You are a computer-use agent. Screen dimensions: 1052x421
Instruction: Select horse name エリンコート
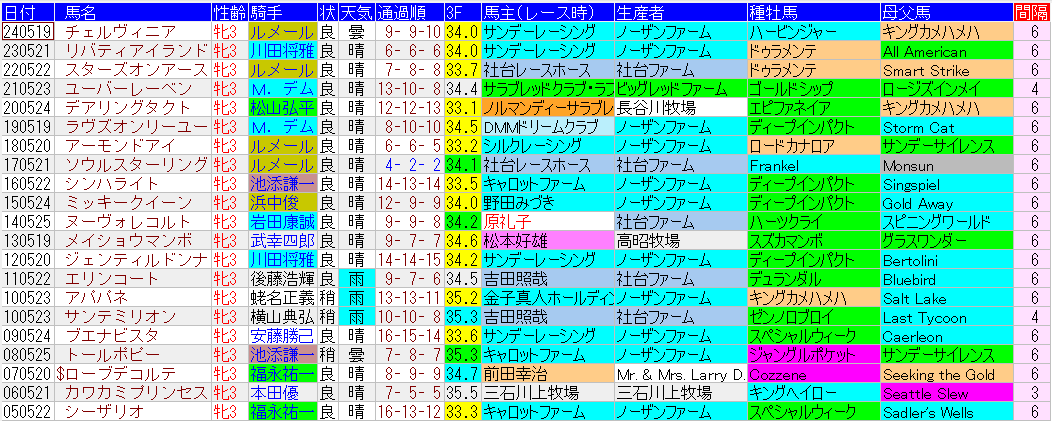[111, 279]
